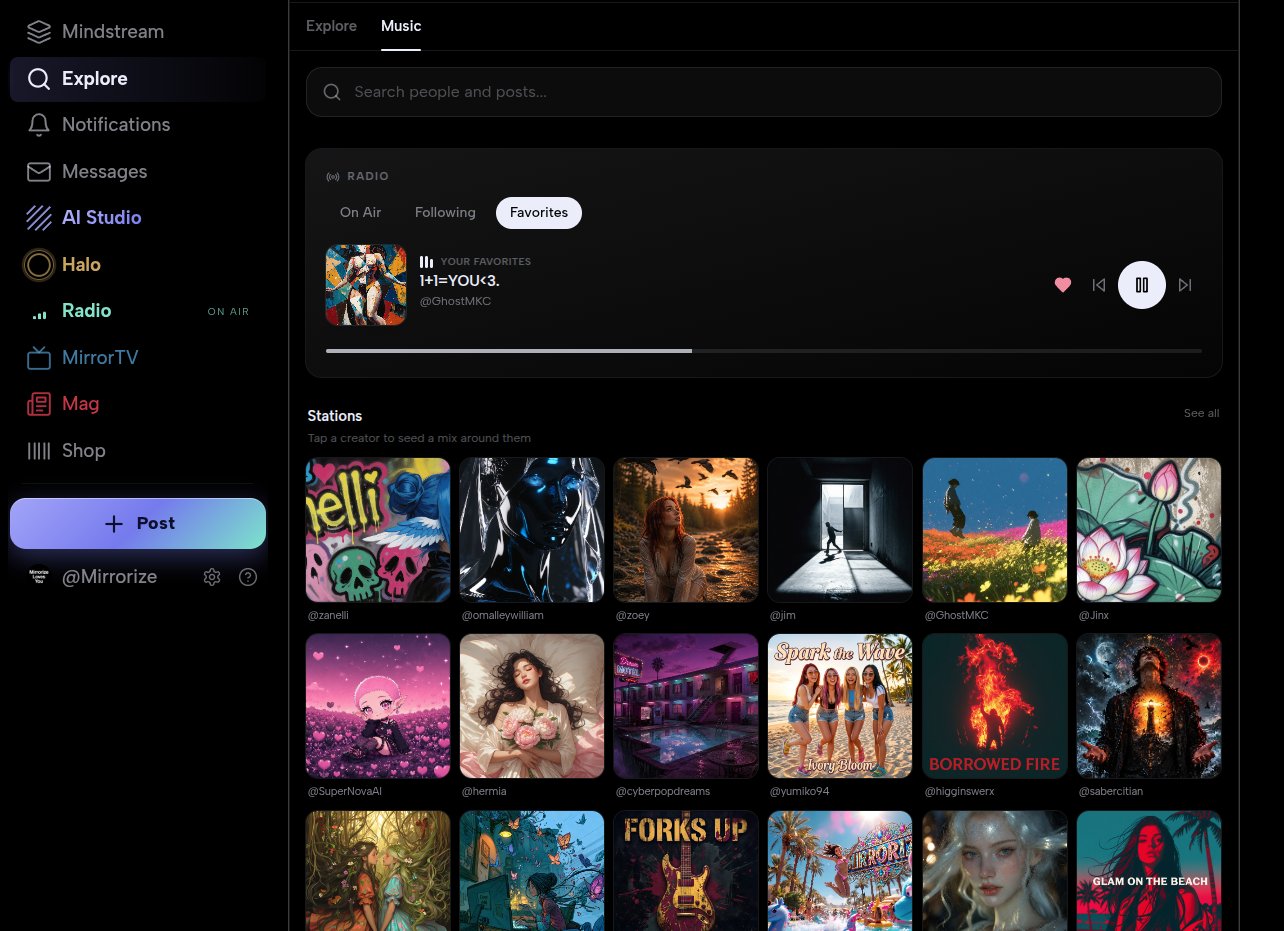This screenshot has width=1284, height=931.
Task: Open Radio signal bars icon
Action: (39, 313)
